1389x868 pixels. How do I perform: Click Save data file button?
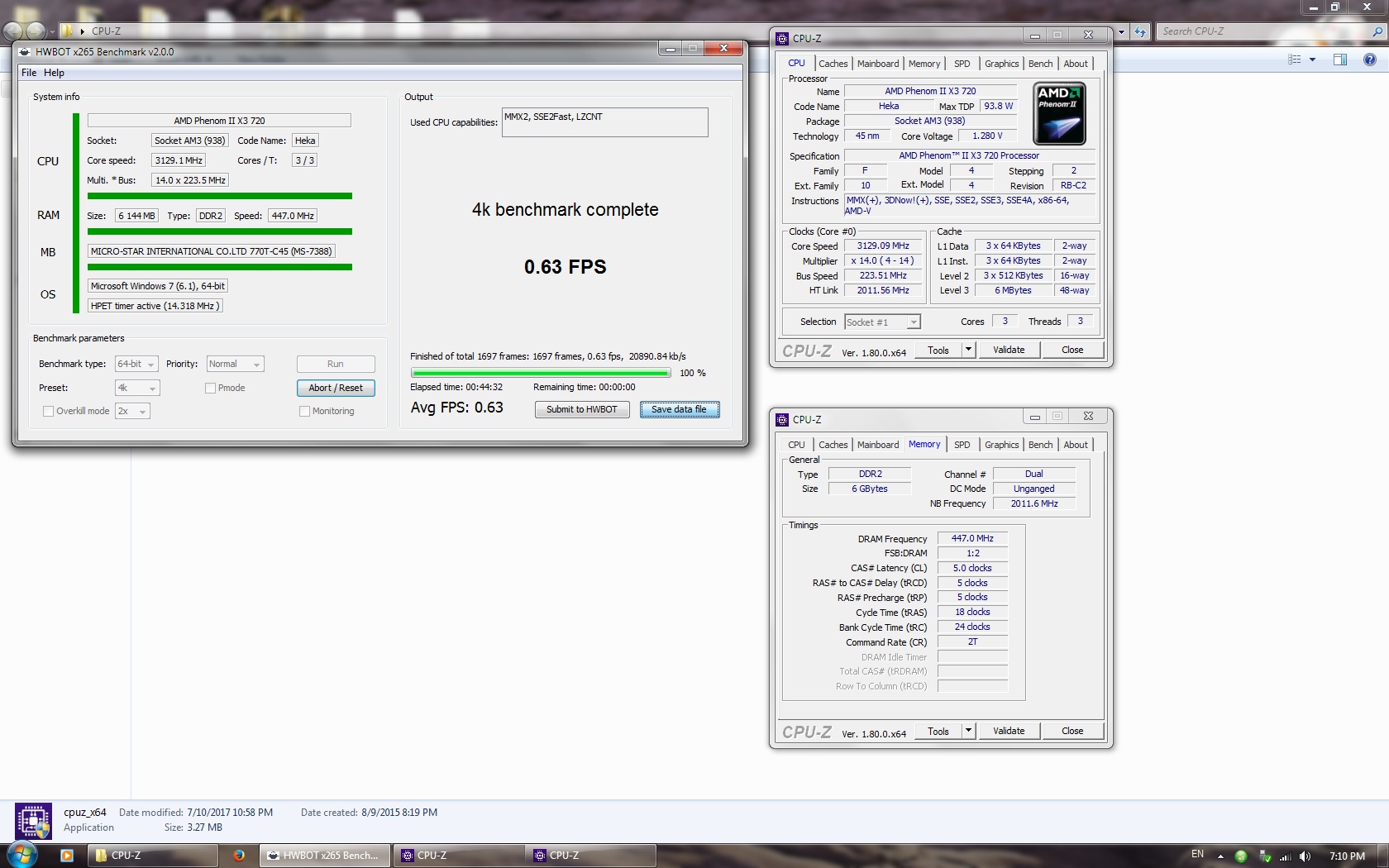coord(680,409)
